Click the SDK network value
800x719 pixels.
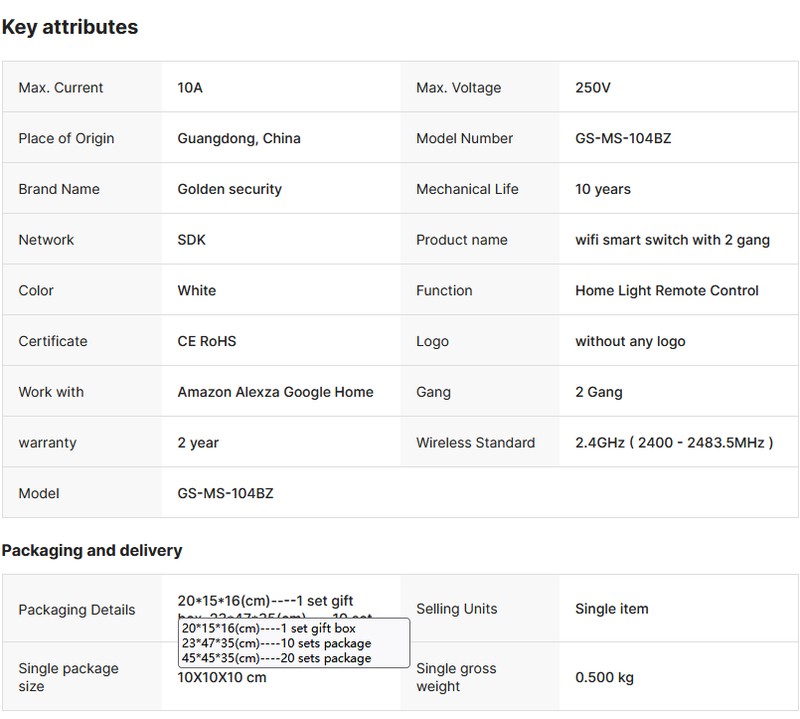191,240
